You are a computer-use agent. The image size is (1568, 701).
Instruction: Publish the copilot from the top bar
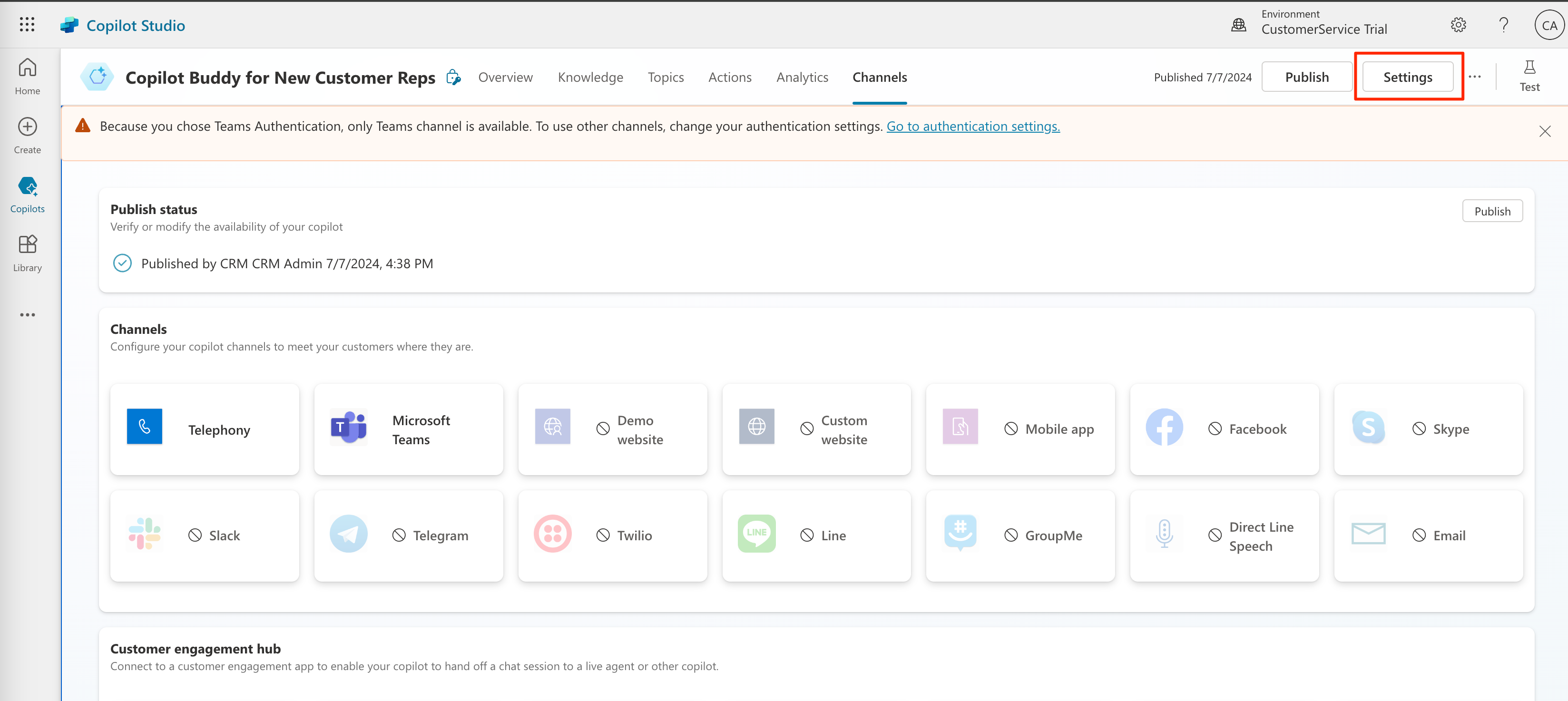[x=1306, y=76]
